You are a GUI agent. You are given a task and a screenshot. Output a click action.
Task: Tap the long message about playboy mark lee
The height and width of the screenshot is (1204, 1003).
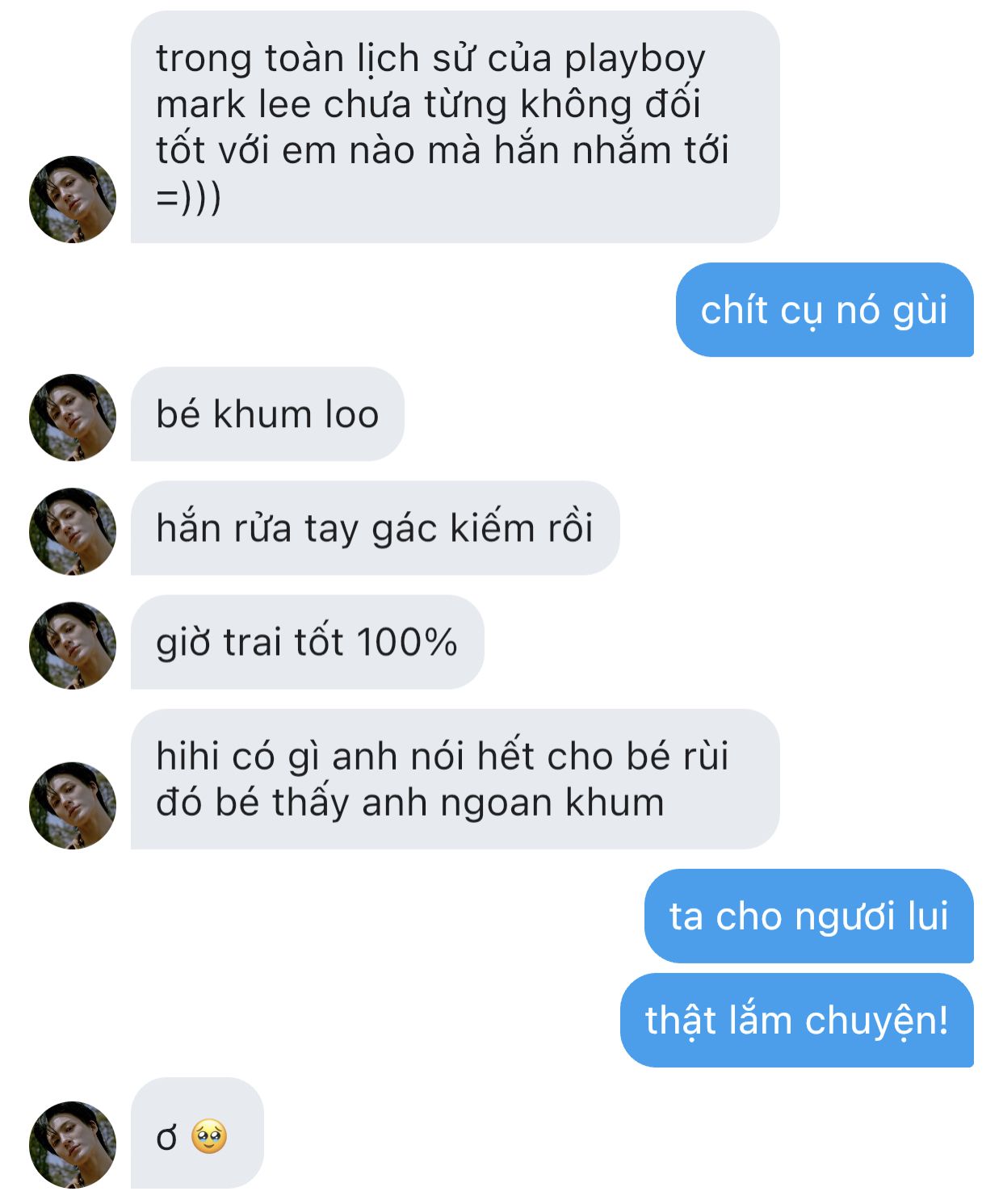455,127
